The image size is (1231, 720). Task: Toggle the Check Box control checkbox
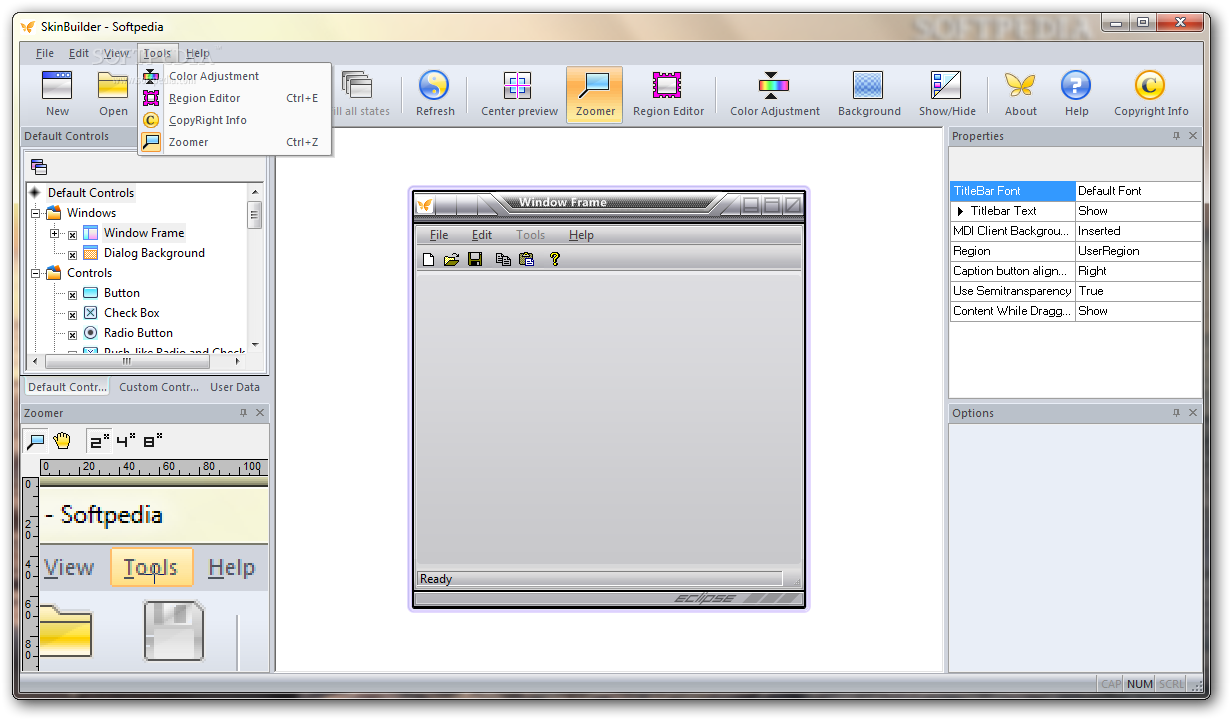(x=72, y=314)
